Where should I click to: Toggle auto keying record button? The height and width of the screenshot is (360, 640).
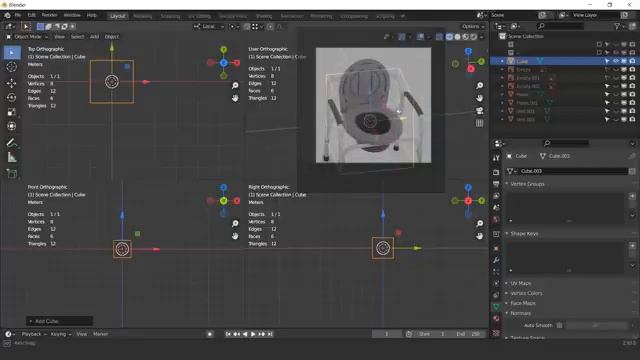[x=210, y=334]
